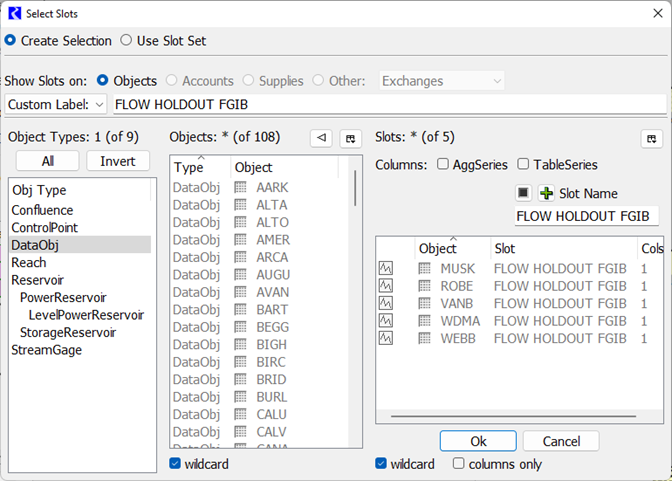Click the filter icon in Slots header
The width and height of the screenshot is (672, 481).
(x=651, y=138)
